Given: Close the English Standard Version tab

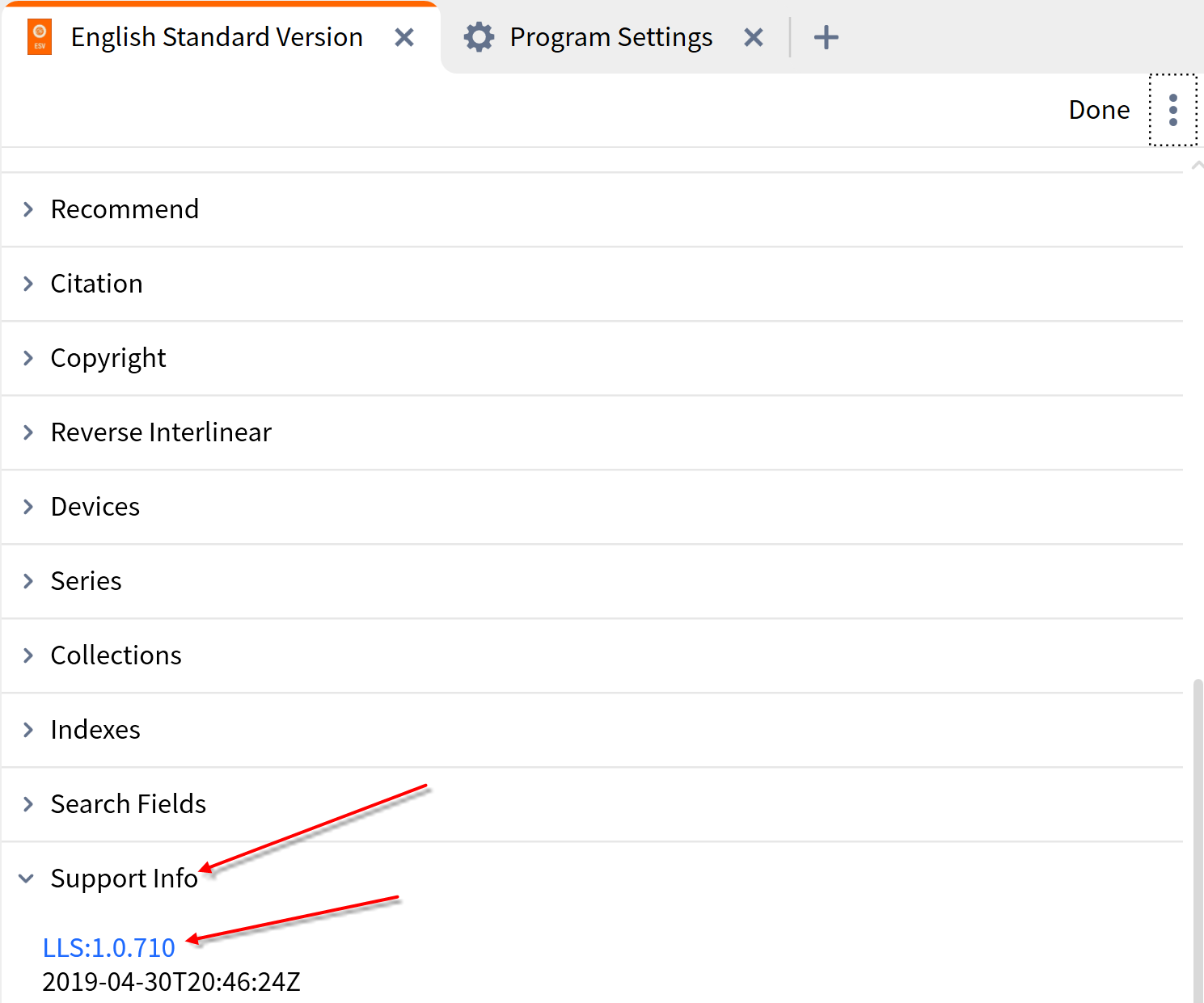Looking at the screenshot, I should click(x=404, y=37).
